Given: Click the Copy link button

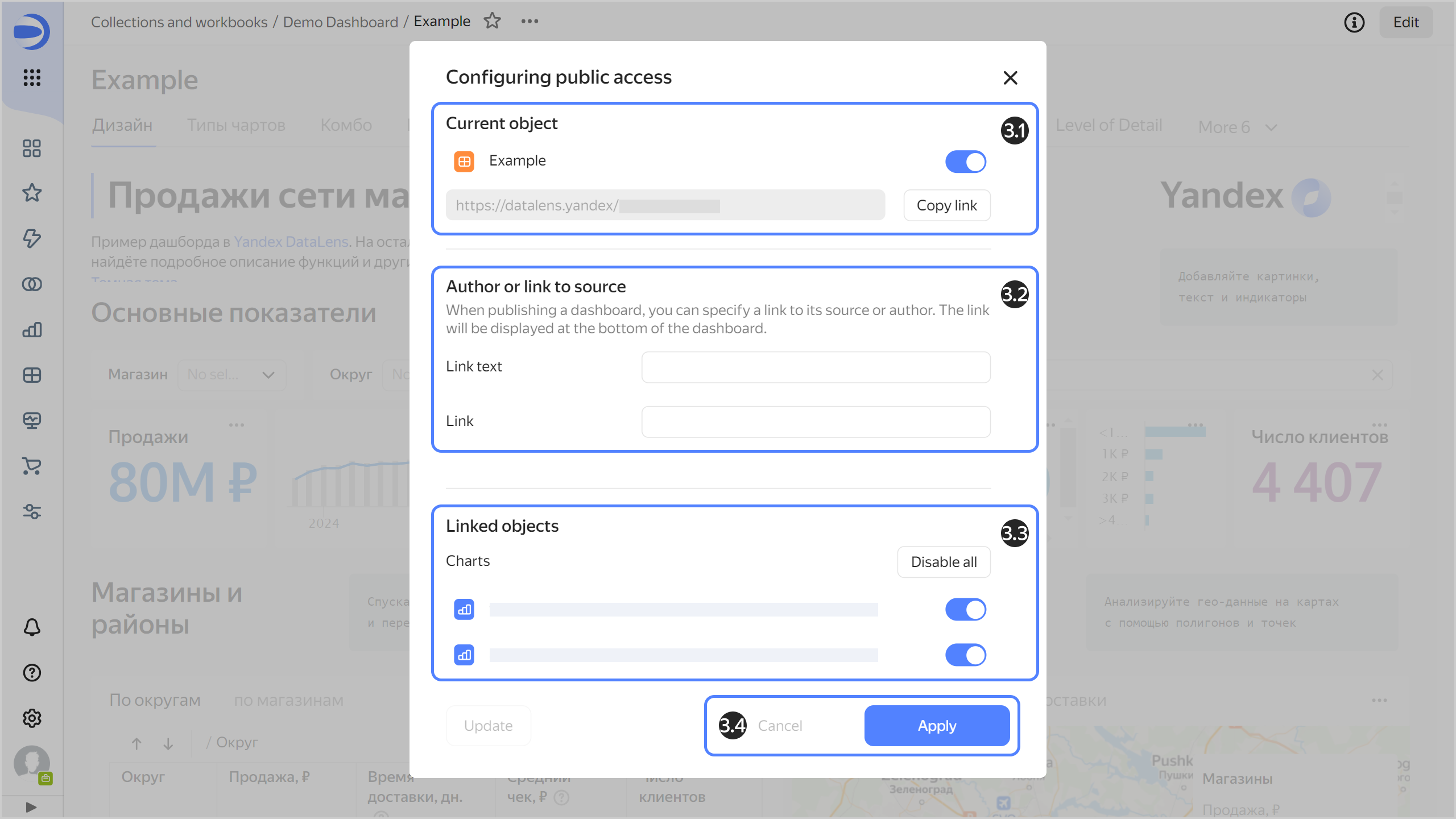Looking at the screenshot, I should pyautogui.click(x=946, y=205).
